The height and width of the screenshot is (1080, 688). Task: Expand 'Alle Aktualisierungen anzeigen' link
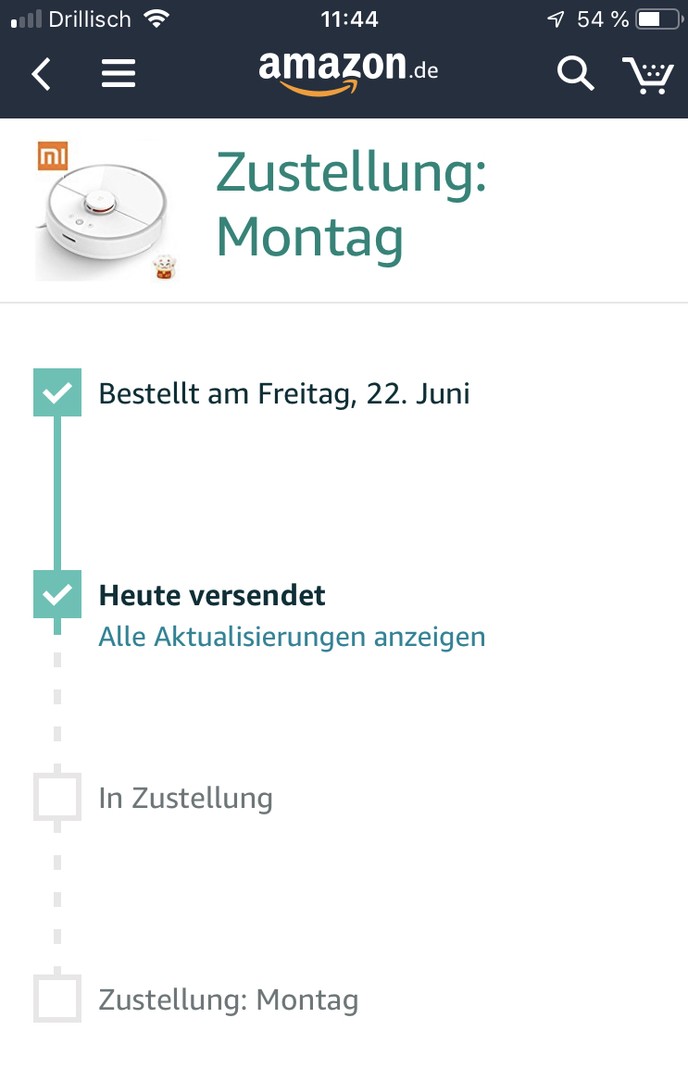tap(291, 637)
